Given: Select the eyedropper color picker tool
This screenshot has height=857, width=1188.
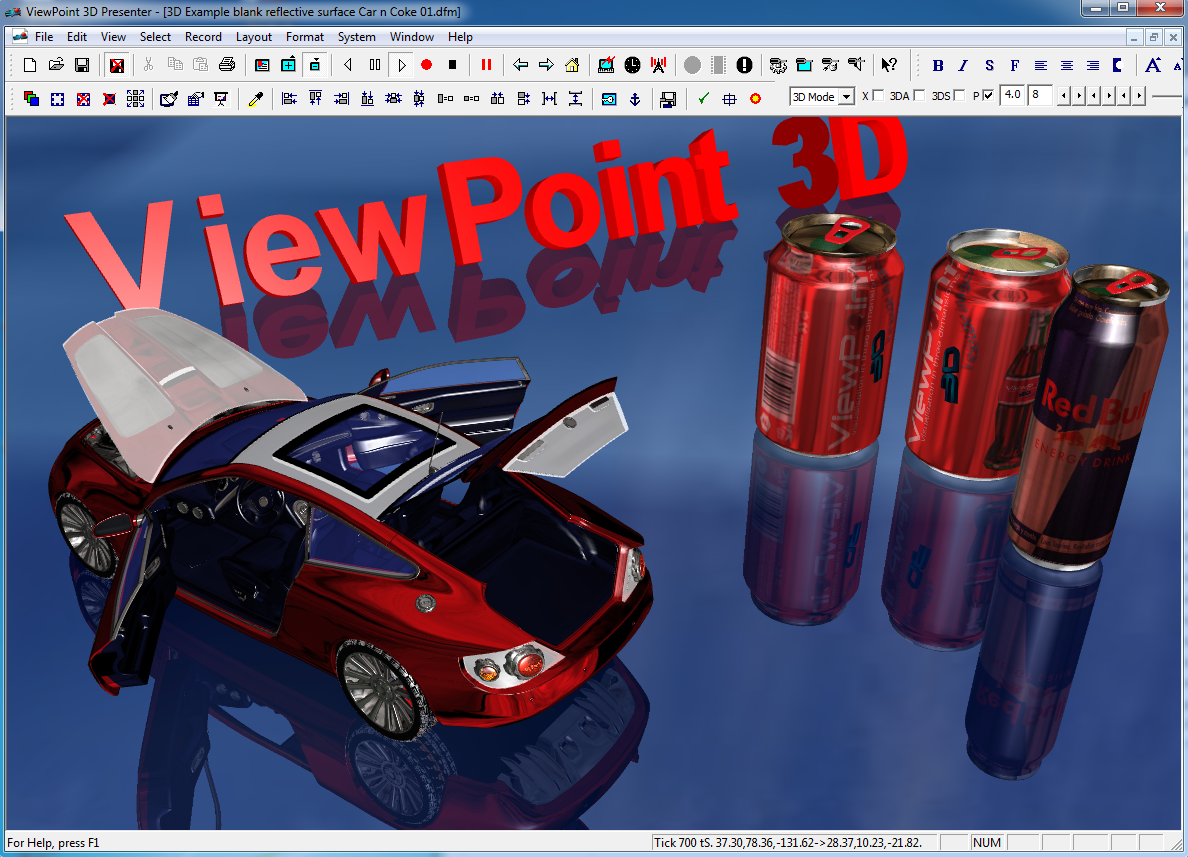Looking at the screenshot, I should click(x=255, y=98).
